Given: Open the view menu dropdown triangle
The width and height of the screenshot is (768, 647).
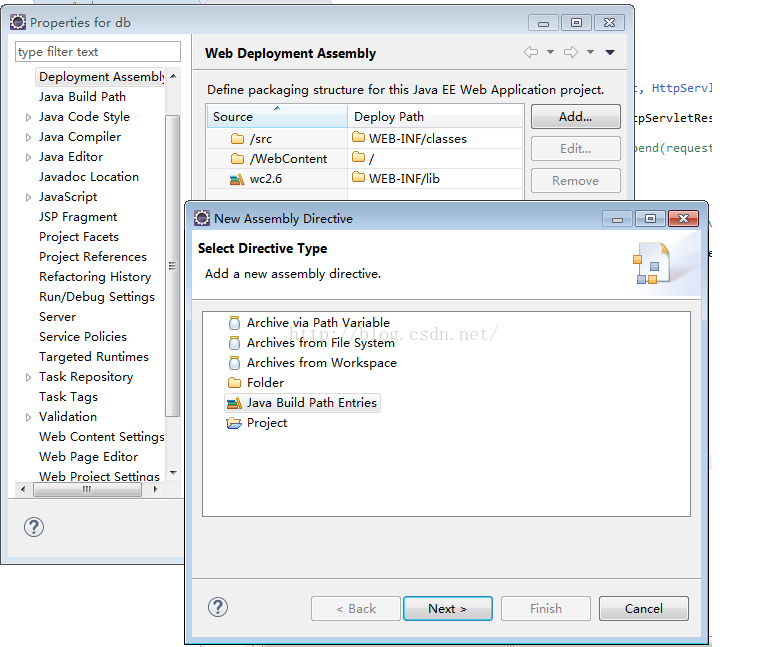Looking at the screenshot, I should tap(610, 52).
